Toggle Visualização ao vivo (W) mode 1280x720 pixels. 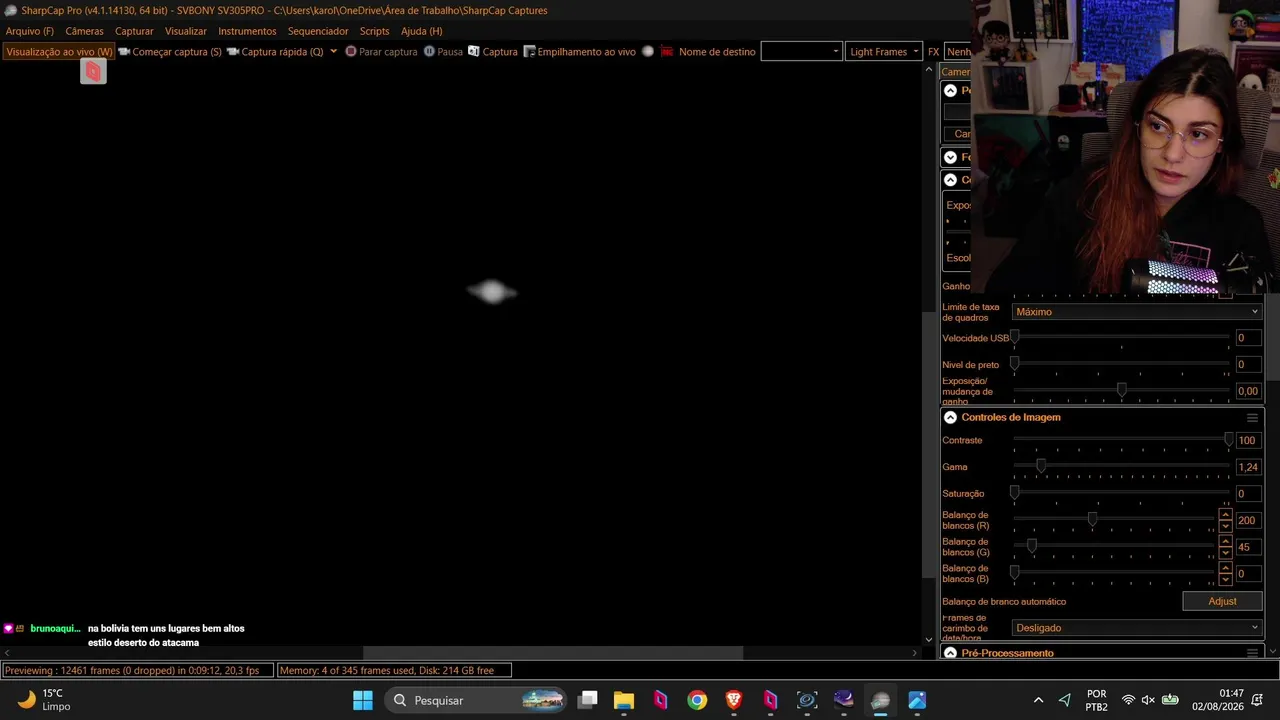(59, 51)
